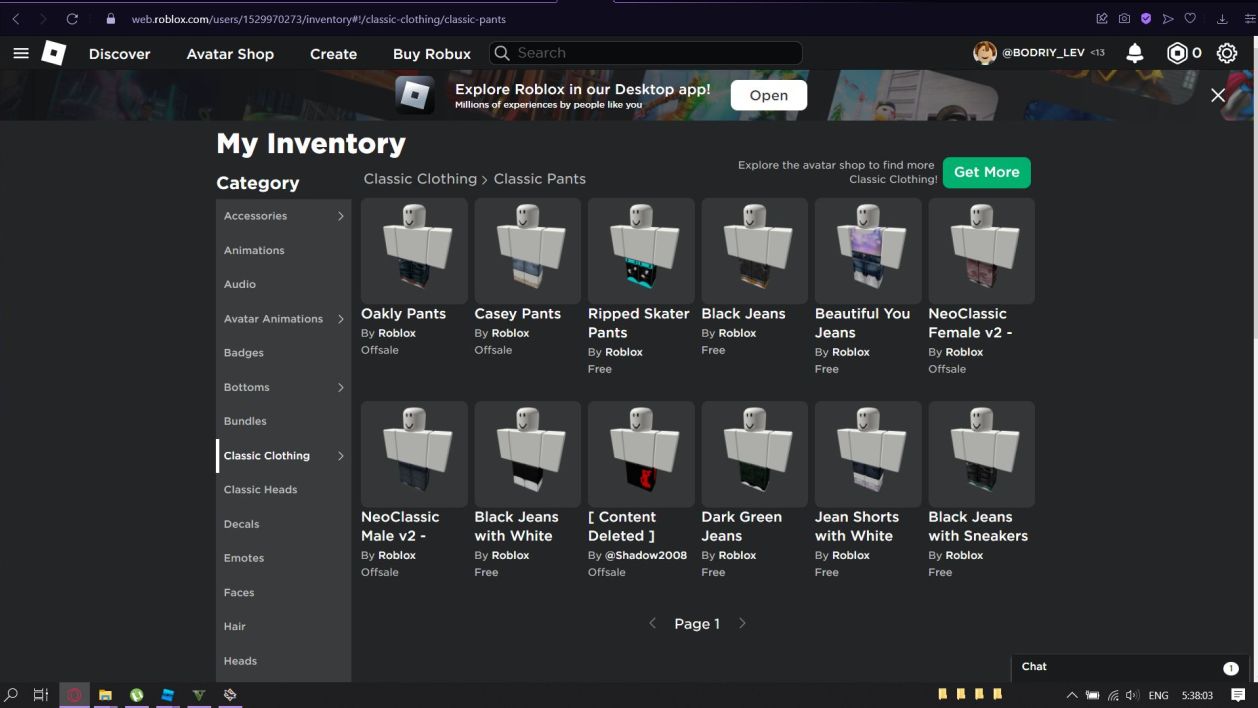Go to the previous inventory page
The height and width of the screenshot is (708, 1258).
pyautogui.click(x=653, y=623)
